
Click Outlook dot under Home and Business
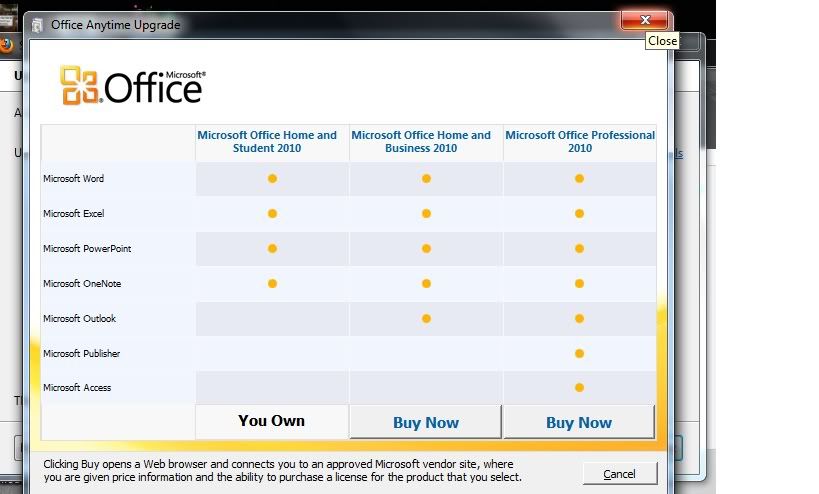coord(426,319)
